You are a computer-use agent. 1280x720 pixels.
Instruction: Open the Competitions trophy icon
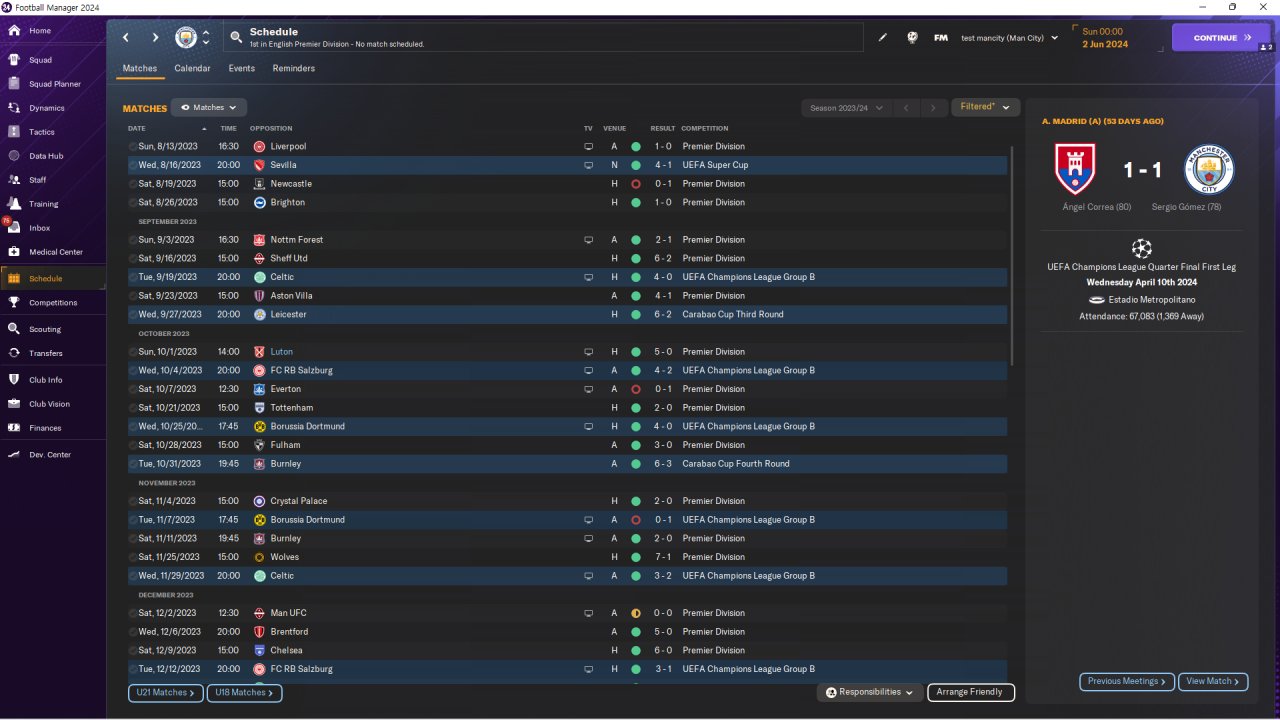[x=14, y=302]
